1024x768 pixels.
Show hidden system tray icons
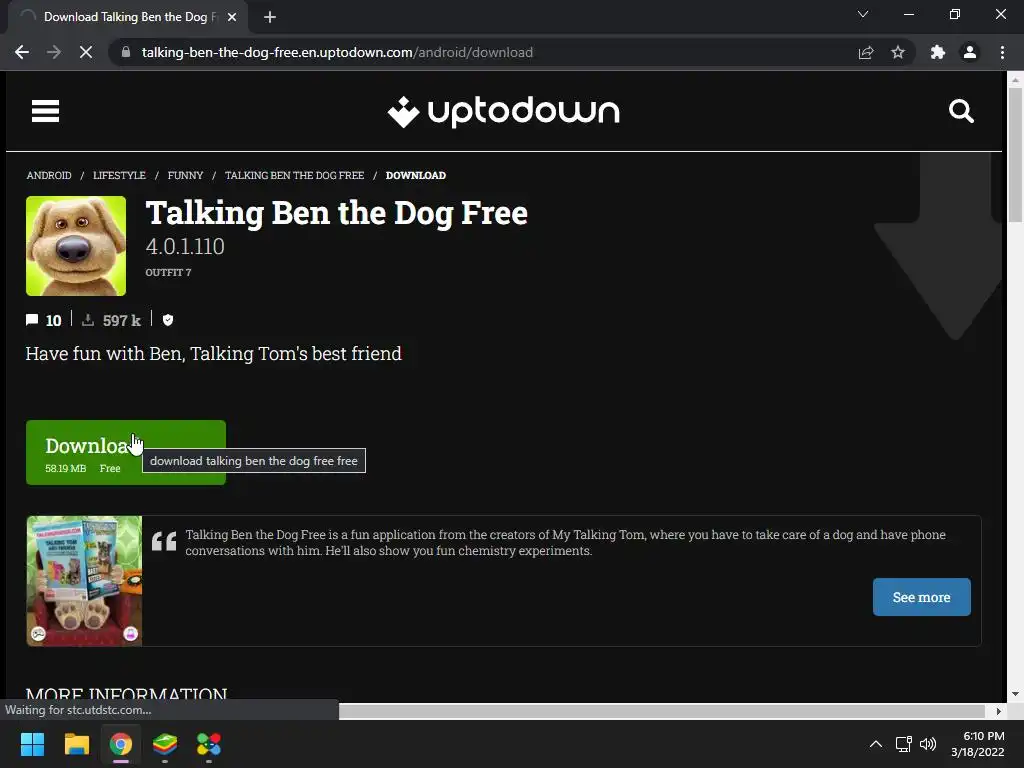[876, 744]
